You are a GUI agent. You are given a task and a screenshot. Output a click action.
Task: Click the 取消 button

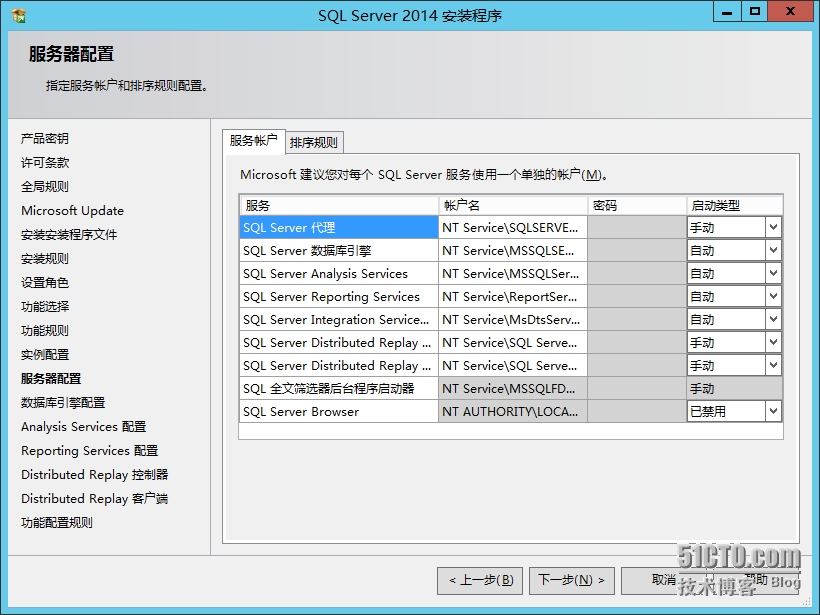click(664, 580)
